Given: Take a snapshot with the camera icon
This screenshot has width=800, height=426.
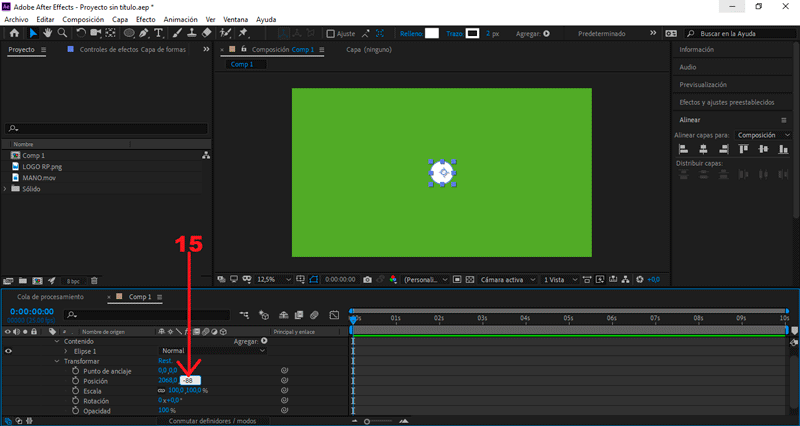Looking at the screenshot, I should click(x=367, y=280).
